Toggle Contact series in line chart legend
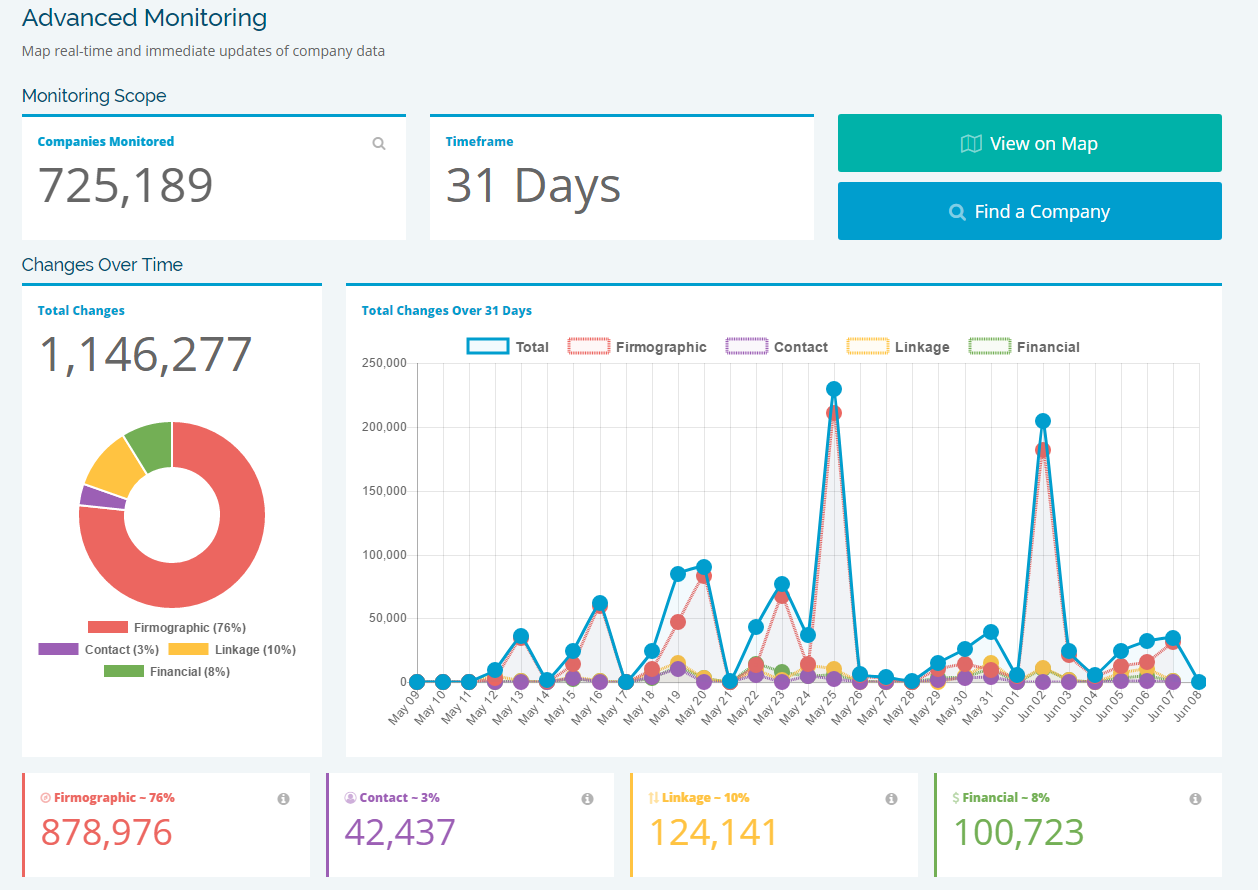Screen dimensions: 1258x890 tap(777, 347)
